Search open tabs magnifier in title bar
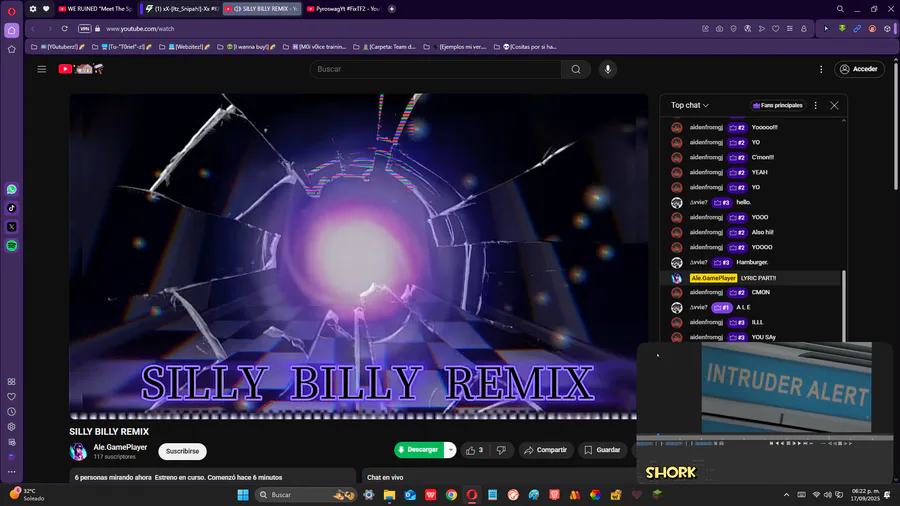 [840, 9]
